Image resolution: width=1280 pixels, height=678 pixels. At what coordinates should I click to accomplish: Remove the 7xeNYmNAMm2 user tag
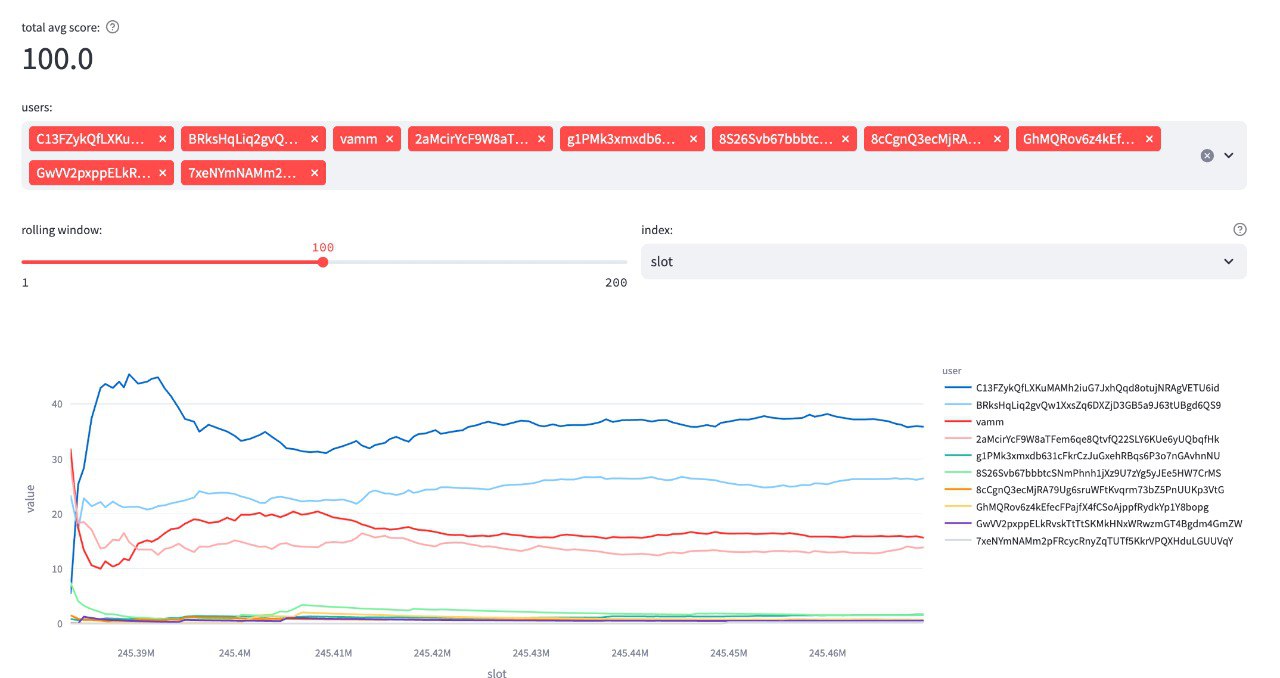[315, 174]
